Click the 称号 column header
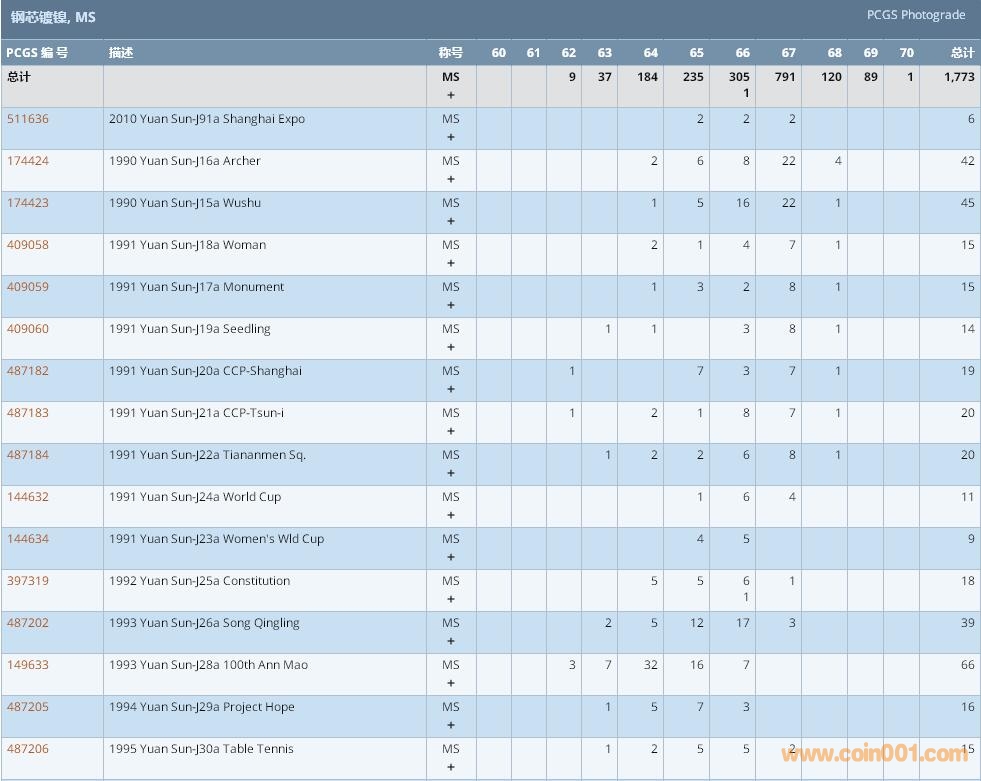 450,53
